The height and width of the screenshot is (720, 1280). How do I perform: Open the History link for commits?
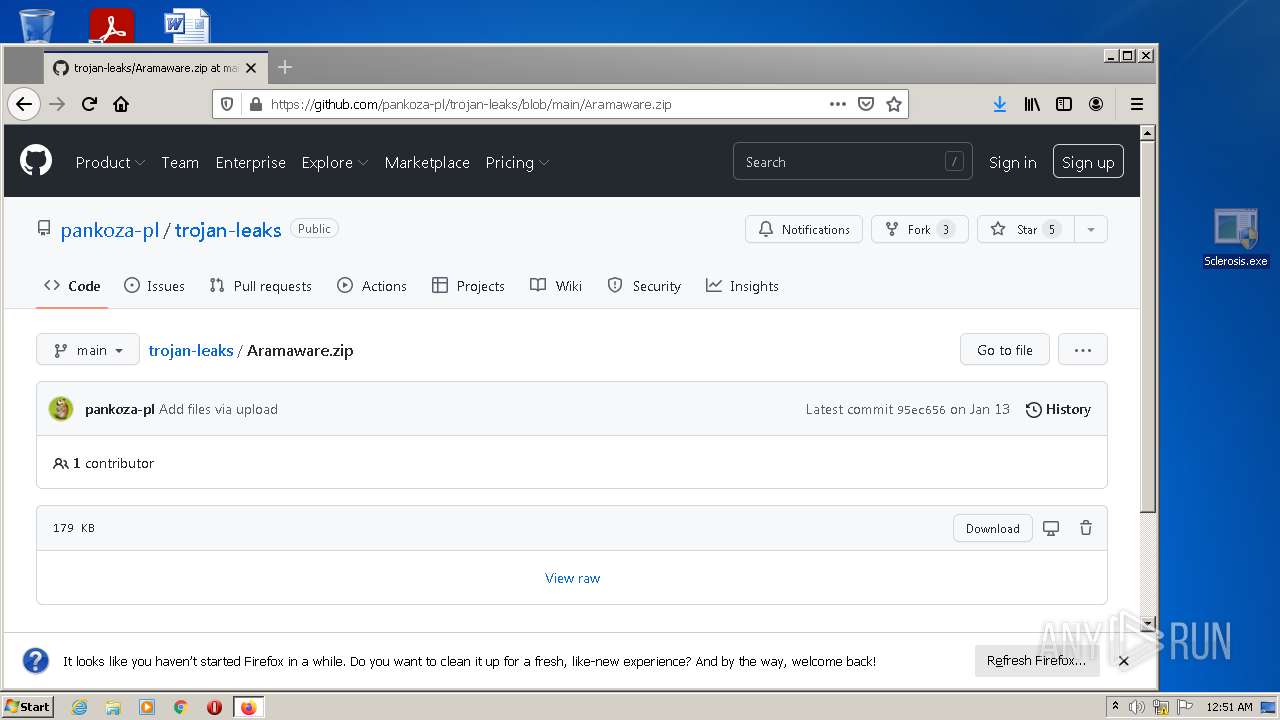tap(1058, 409)
